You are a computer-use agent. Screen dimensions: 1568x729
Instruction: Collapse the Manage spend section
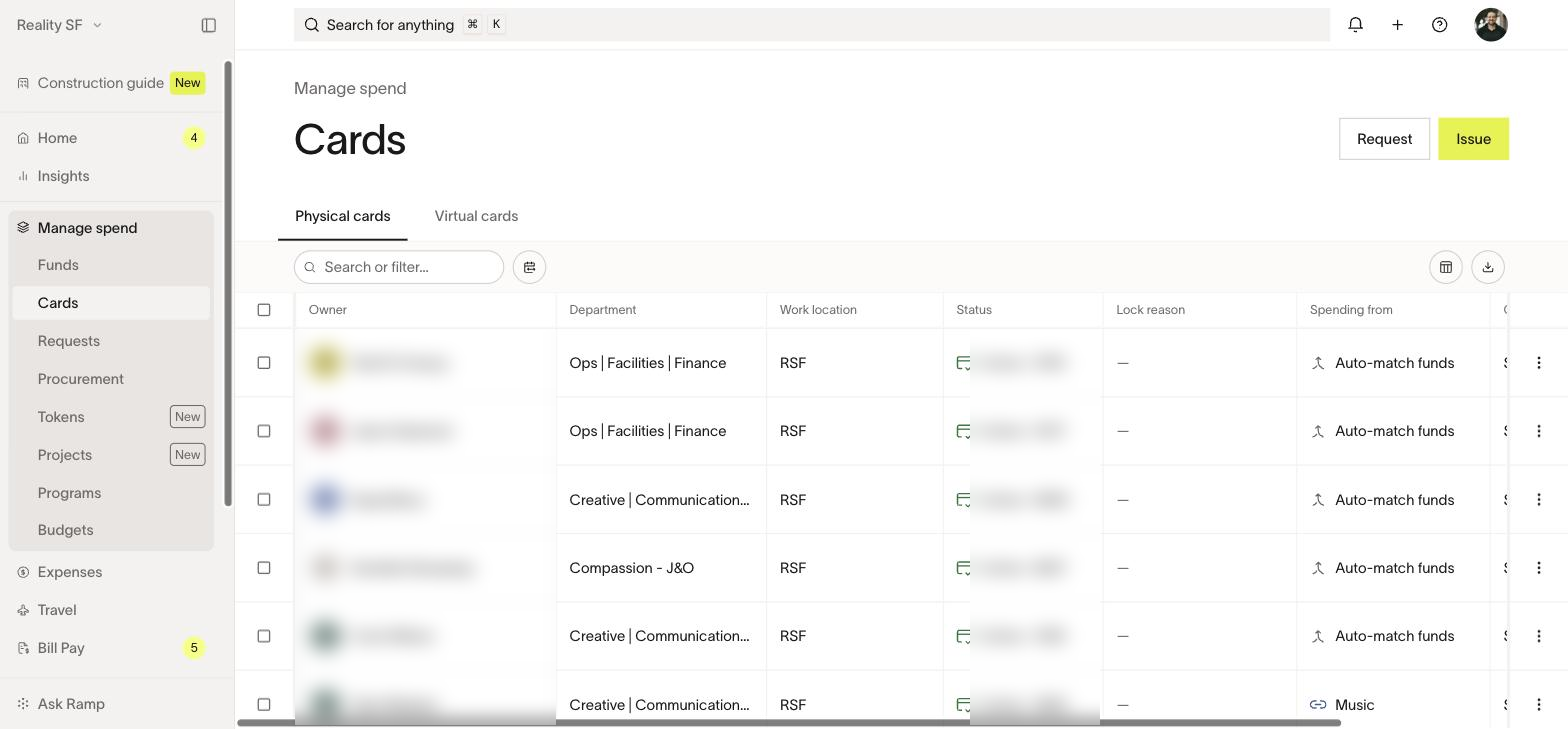point(111,228)
